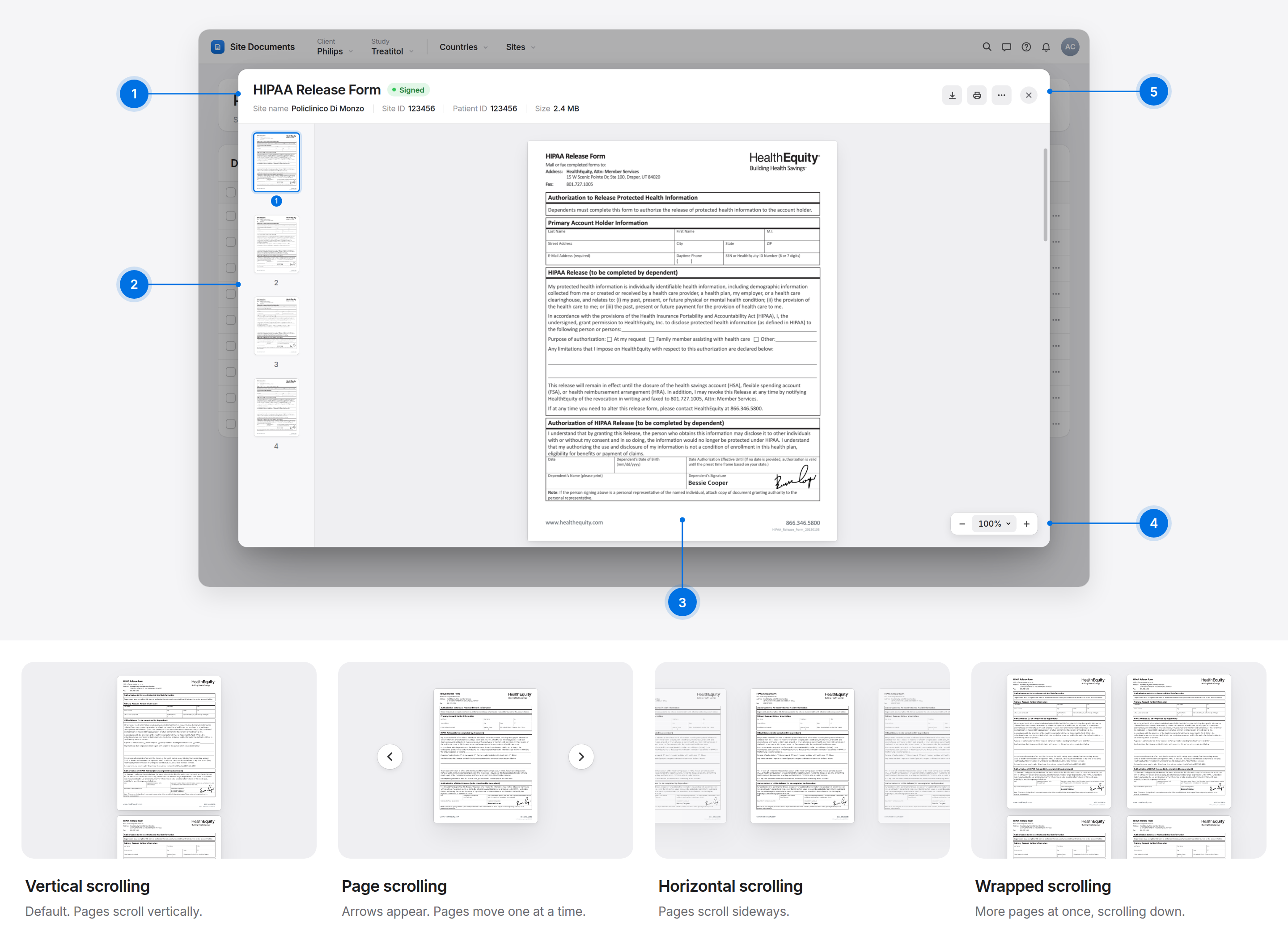This screenshot has height=949, width=1288.
Task: Check 'At my request' checkbox in form
Action: pos(609,339)
